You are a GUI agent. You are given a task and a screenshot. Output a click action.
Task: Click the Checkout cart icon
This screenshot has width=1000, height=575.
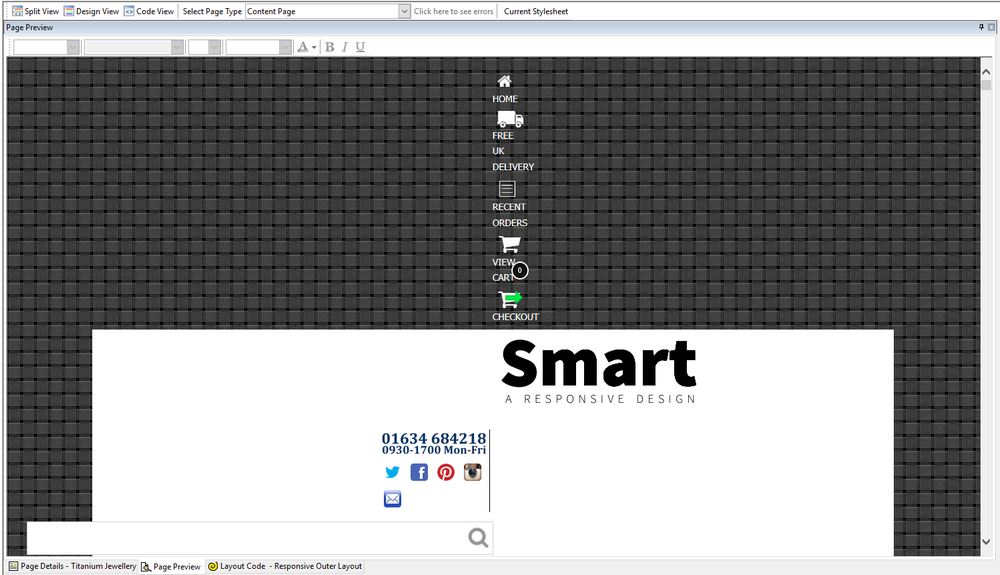point(510,298)
